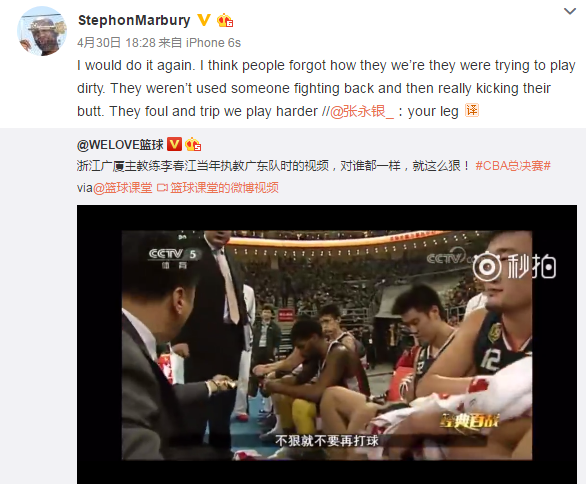Click the crown membership badge beside StephonMarbury
This screenshot has width=586, height=484.
225,20
